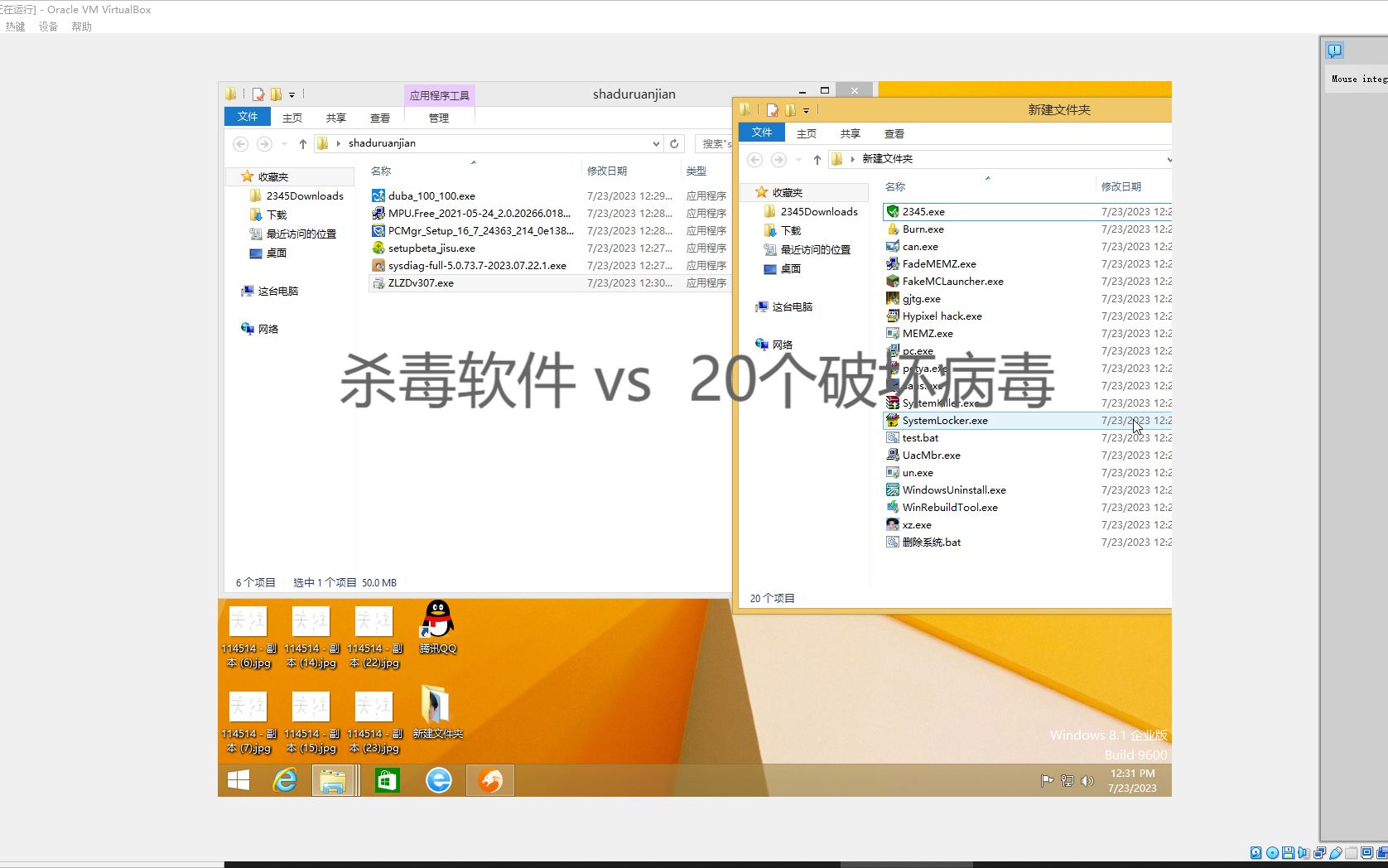Viewport: 1388px width, 868px height.
Task: Open the Action Center flag icon
Action: tap(1046, 780)
